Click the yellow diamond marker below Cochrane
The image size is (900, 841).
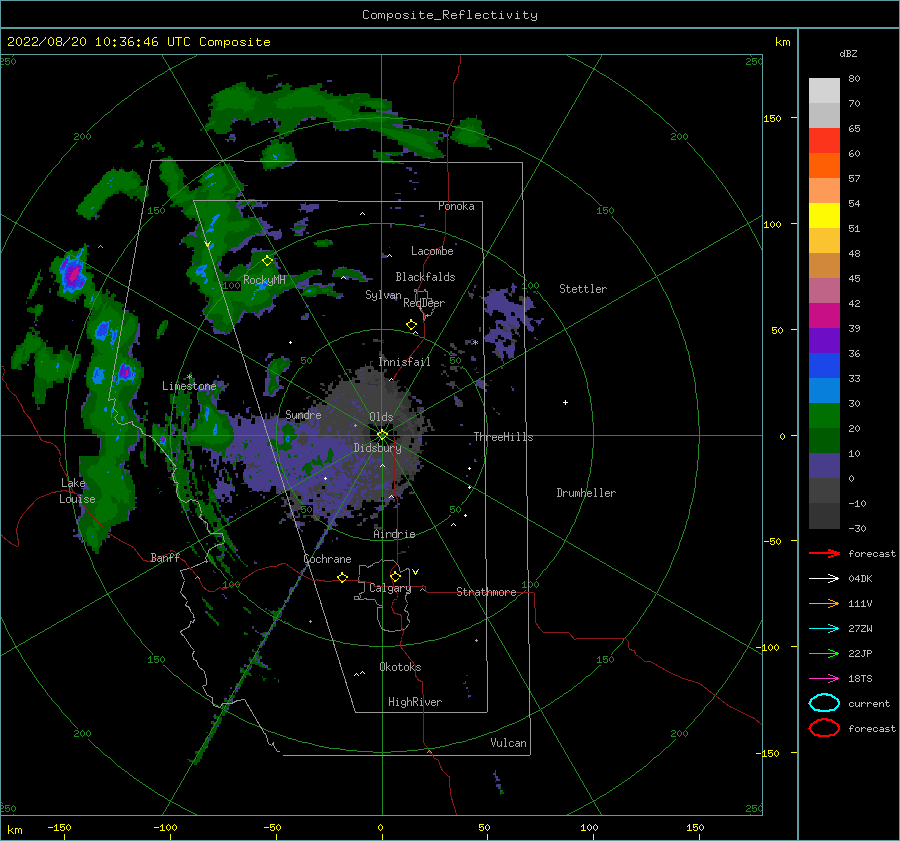(x=342, y=578)
